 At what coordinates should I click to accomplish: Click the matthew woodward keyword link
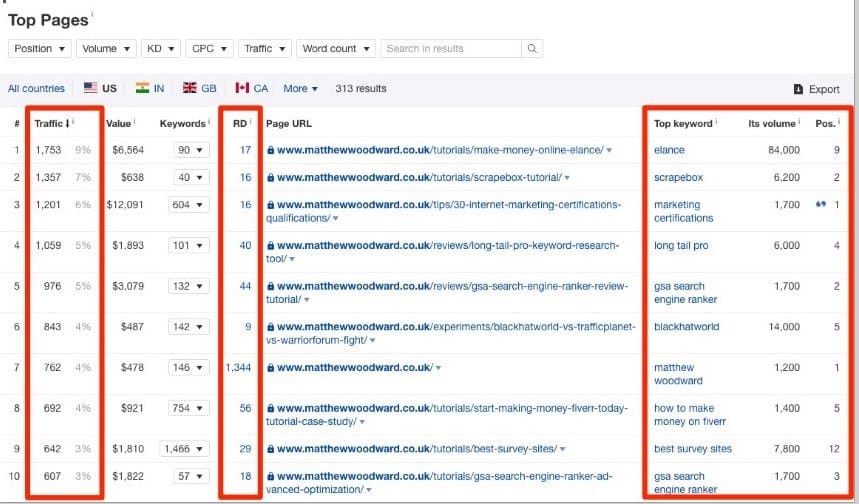click(x=678, y=374)
